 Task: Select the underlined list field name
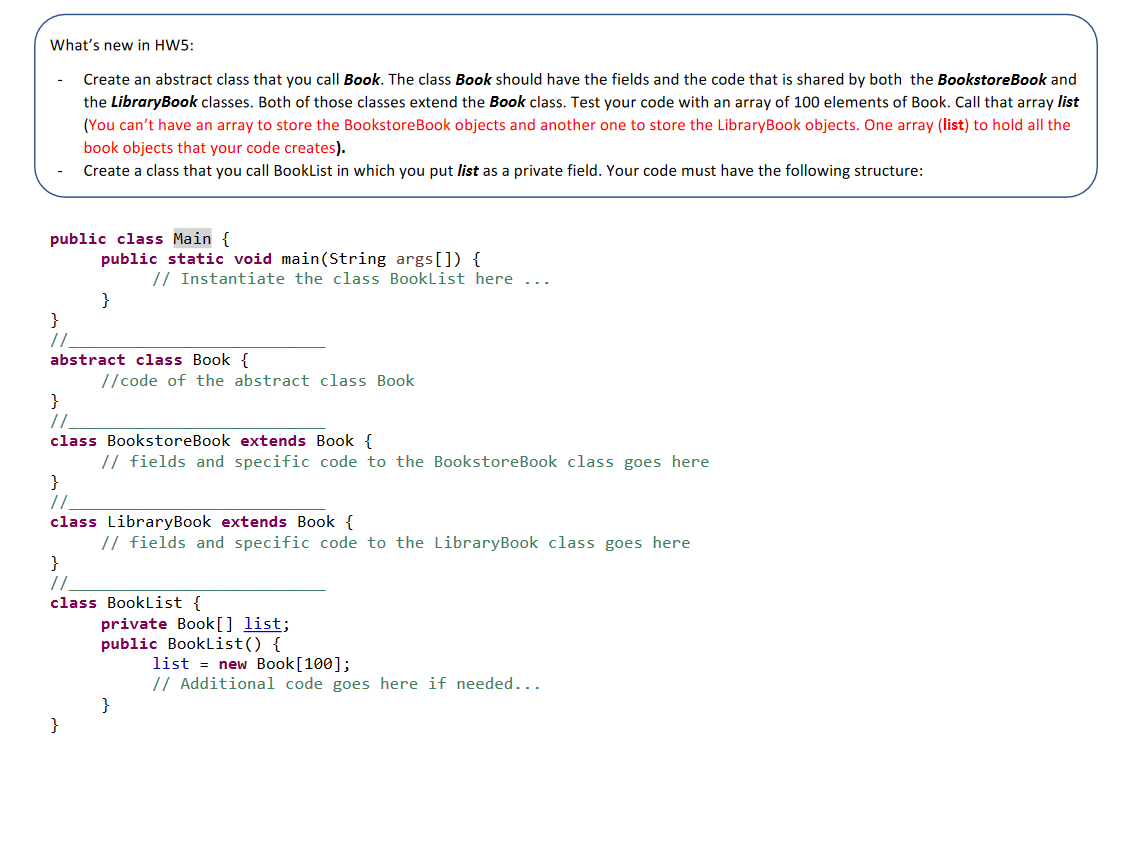point(262,623)
